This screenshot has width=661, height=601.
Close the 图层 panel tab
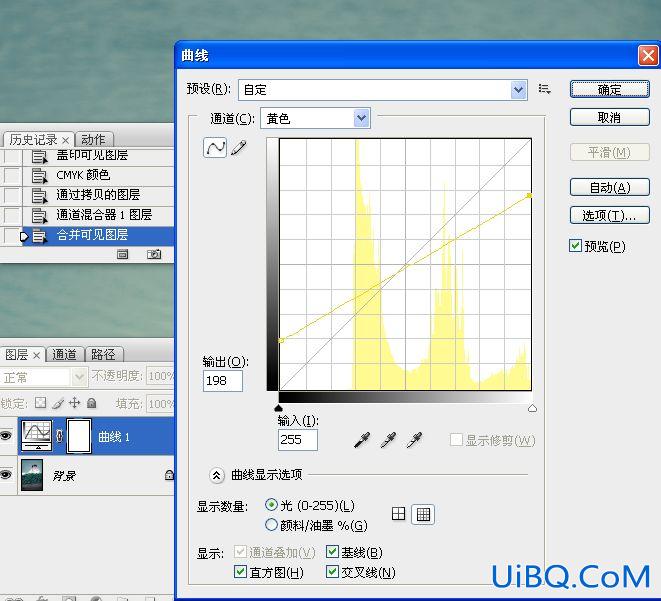[37, 356]
